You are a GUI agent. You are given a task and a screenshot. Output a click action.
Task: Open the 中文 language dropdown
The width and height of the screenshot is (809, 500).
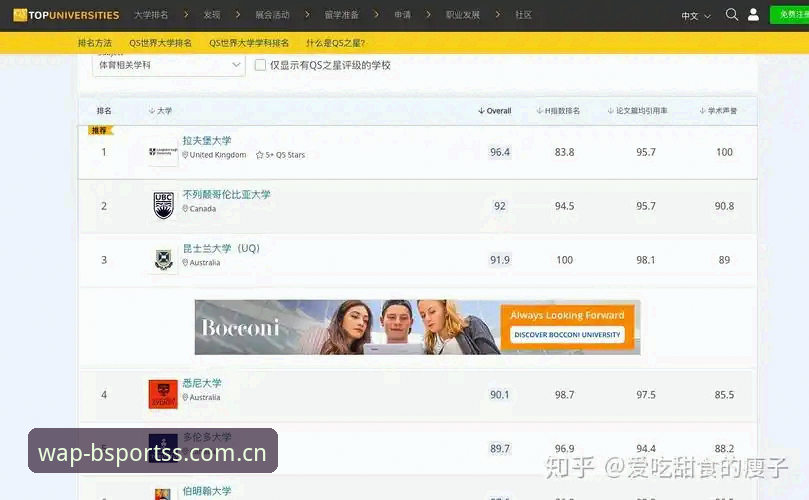pos(696,16)
